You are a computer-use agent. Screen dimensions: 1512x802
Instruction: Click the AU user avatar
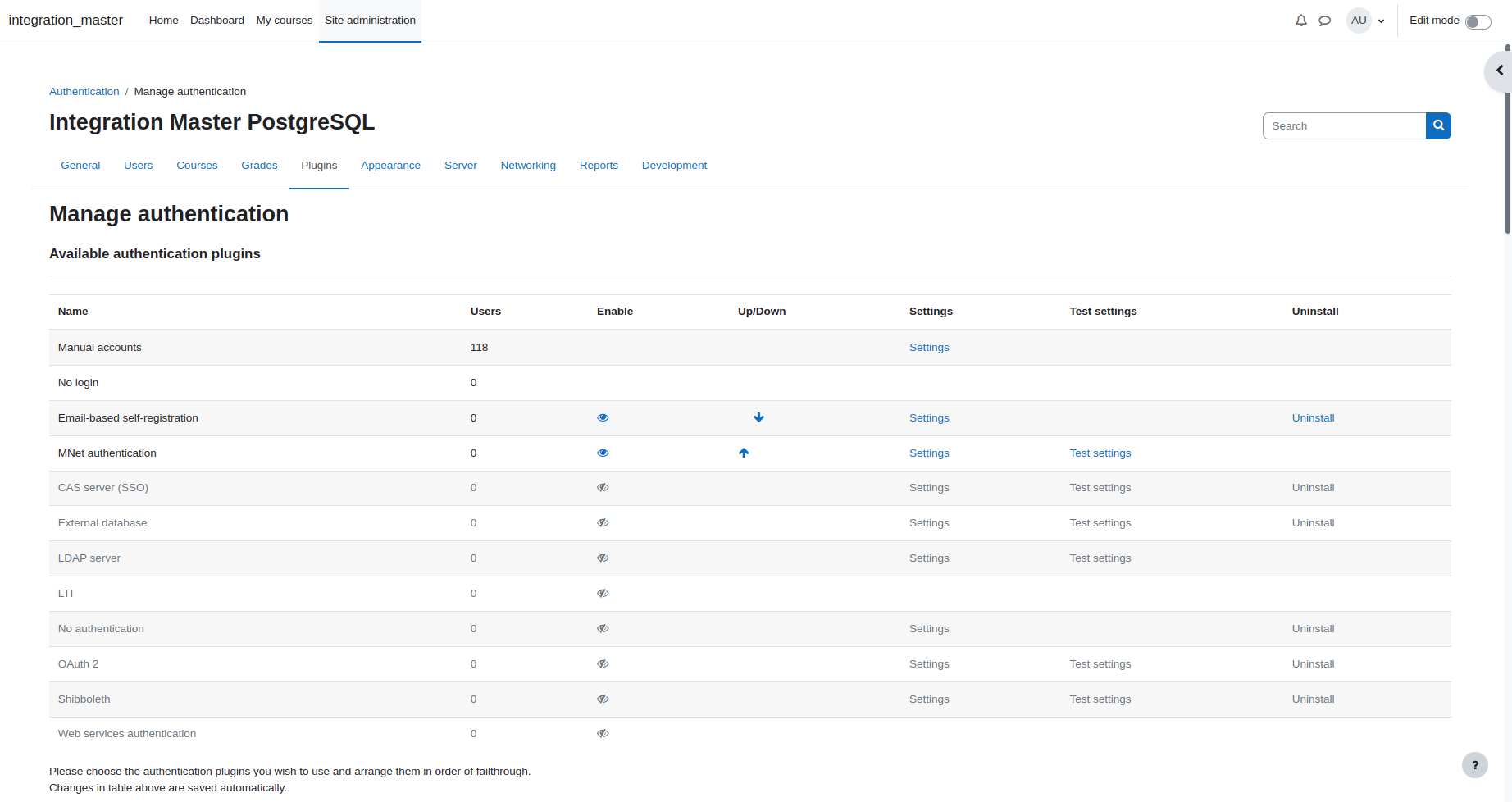pyautogui.click(x=1359, y=21)
